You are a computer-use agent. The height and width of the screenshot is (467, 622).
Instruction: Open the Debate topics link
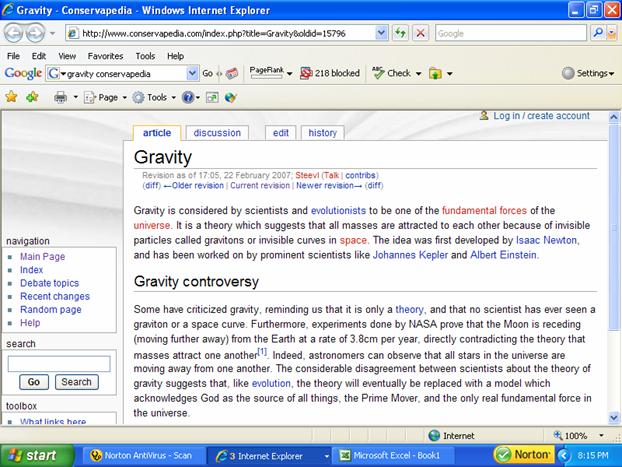50,283
